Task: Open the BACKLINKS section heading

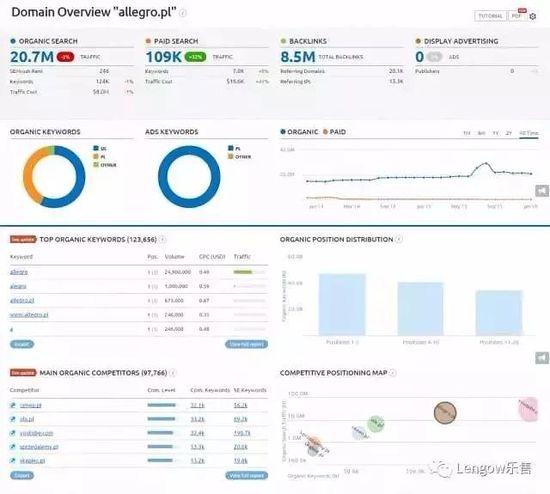Action: click(x=308, y=41)
